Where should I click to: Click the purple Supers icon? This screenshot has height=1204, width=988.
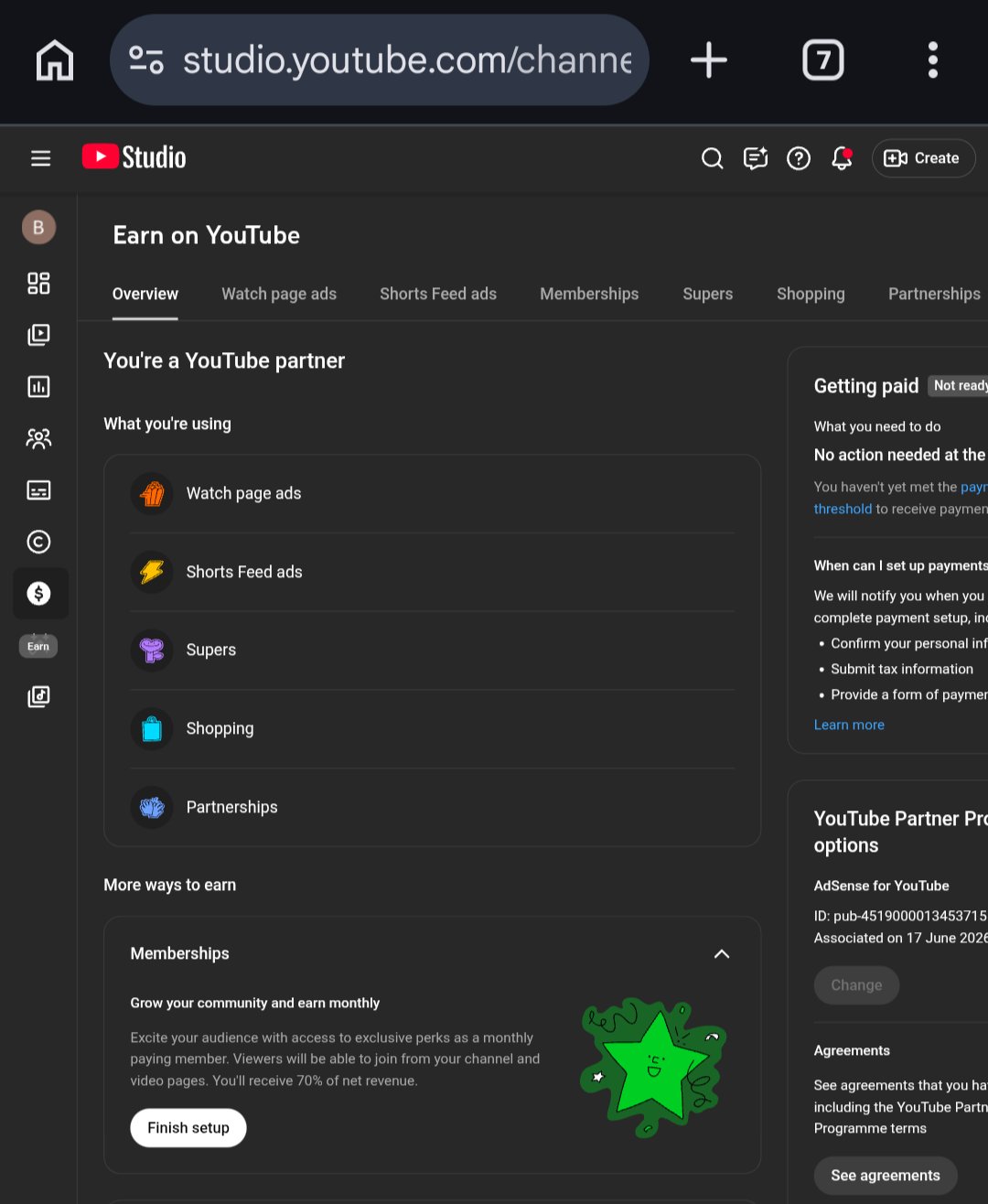pyautogui.click(x=152, y=650)
